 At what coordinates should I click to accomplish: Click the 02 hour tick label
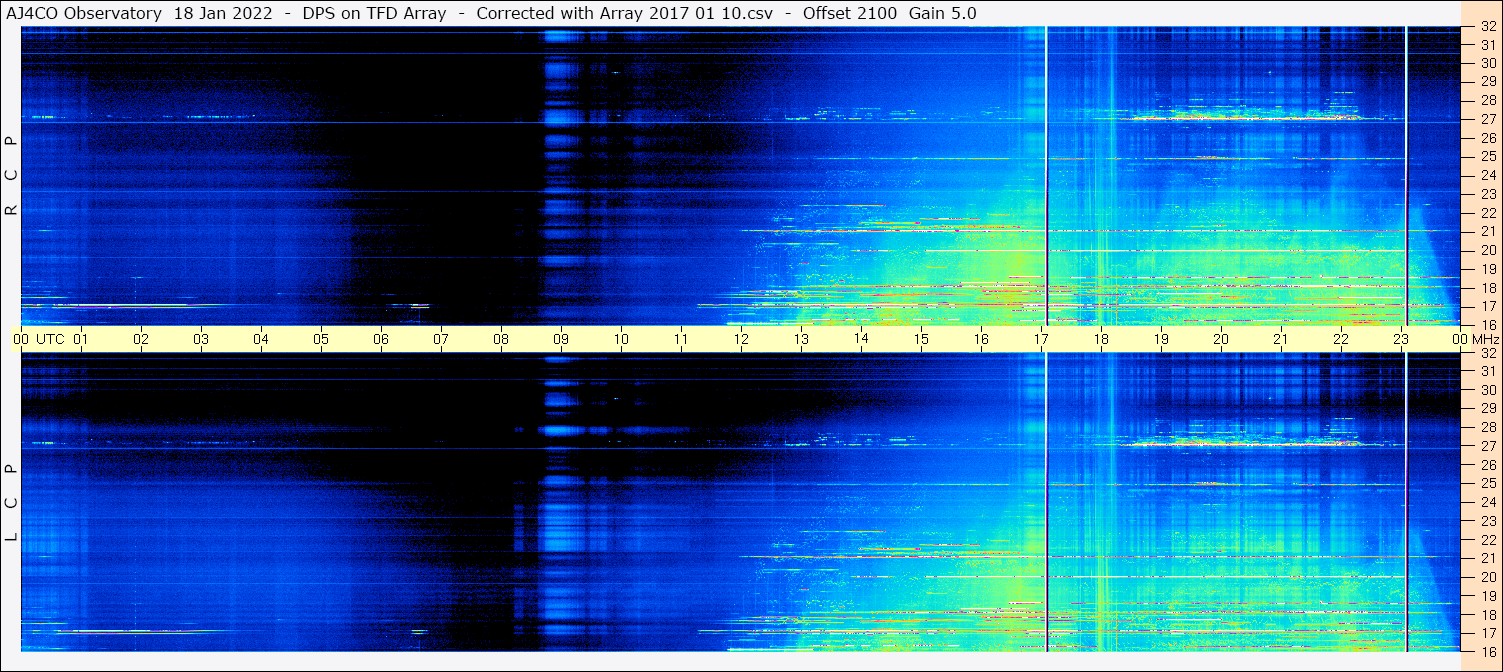141,339
